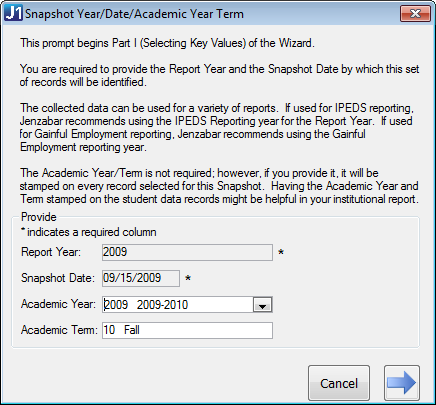Viewport: 436px width, 405px height.
Task: Click the Report Year label
Action: point(51,252)
